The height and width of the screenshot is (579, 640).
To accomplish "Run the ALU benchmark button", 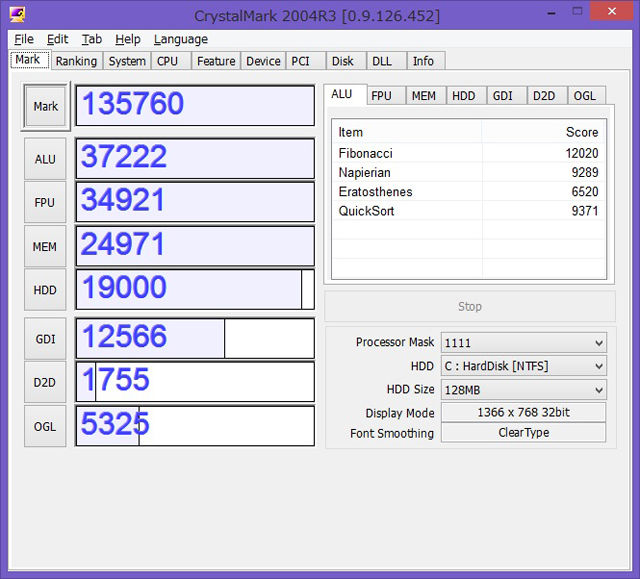I will pos(45,159).
